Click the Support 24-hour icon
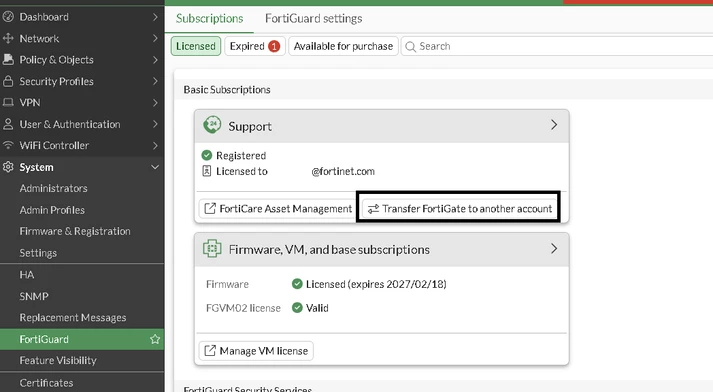Screen dimensions: 713x392 coord(212,125)
